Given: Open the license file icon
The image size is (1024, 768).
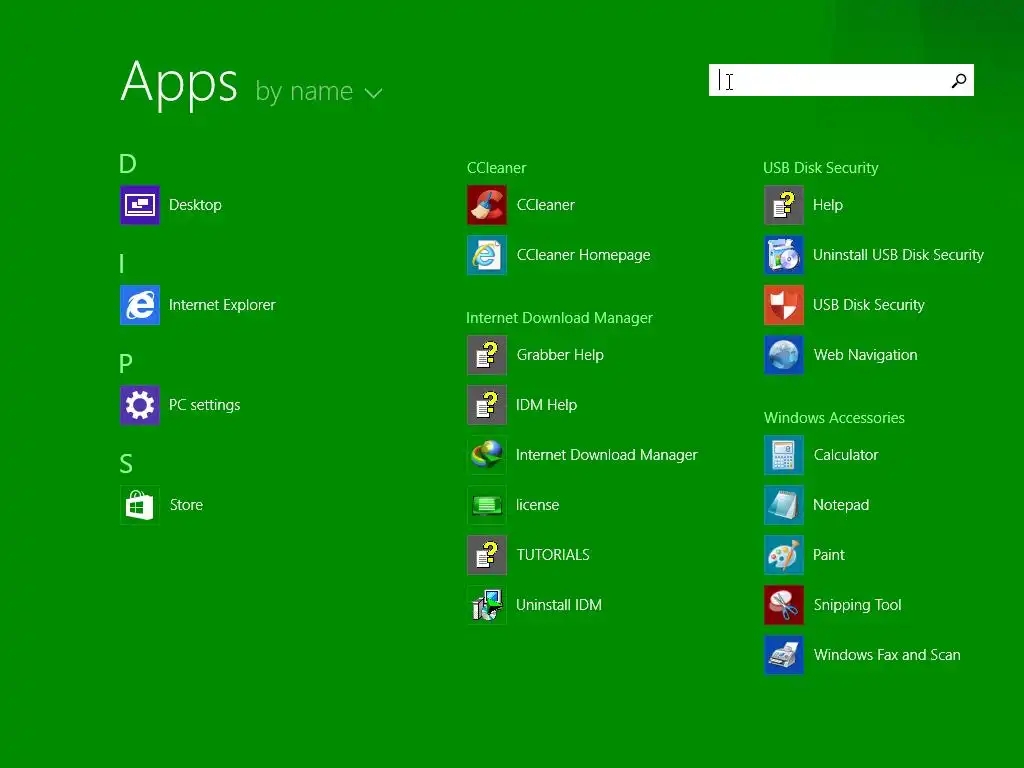Looking at the screenshot, I should pos(487,505).
